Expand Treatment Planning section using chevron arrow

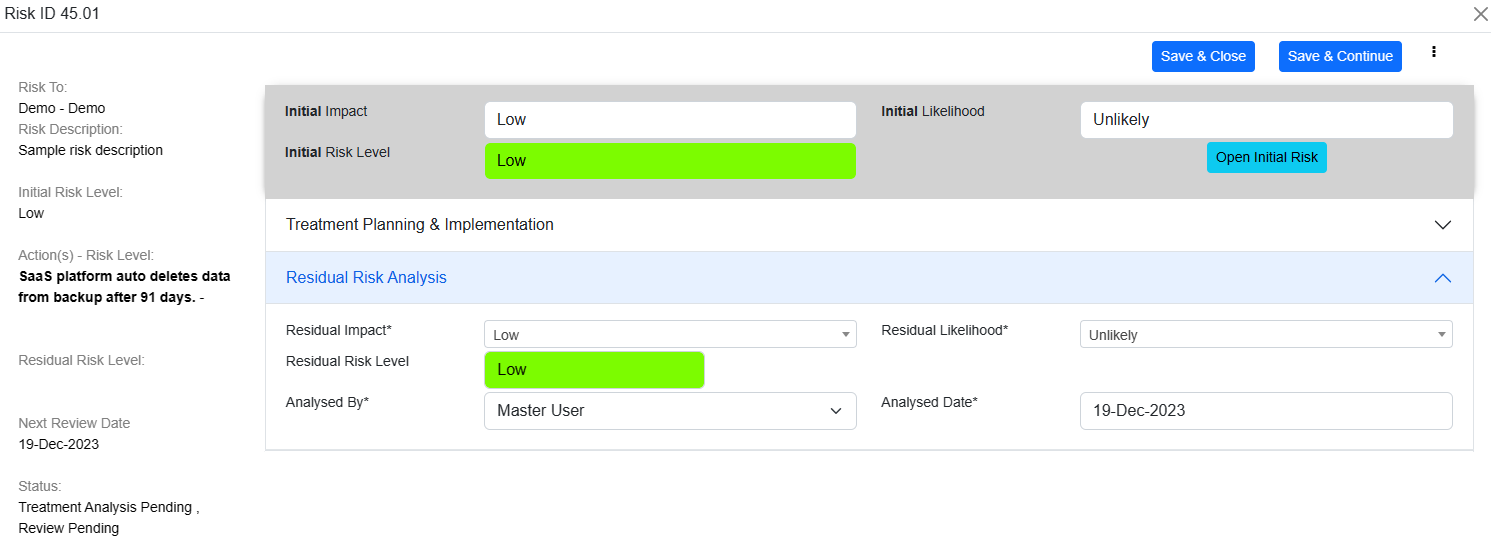pyautogui.click(x=1442, y=225)
